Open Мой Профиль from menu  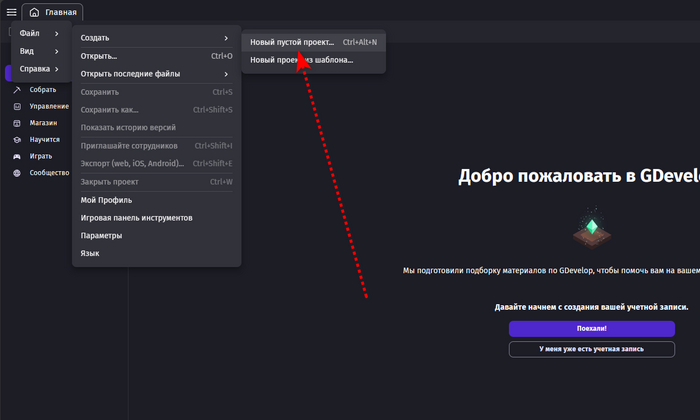(x=156, y=200)
